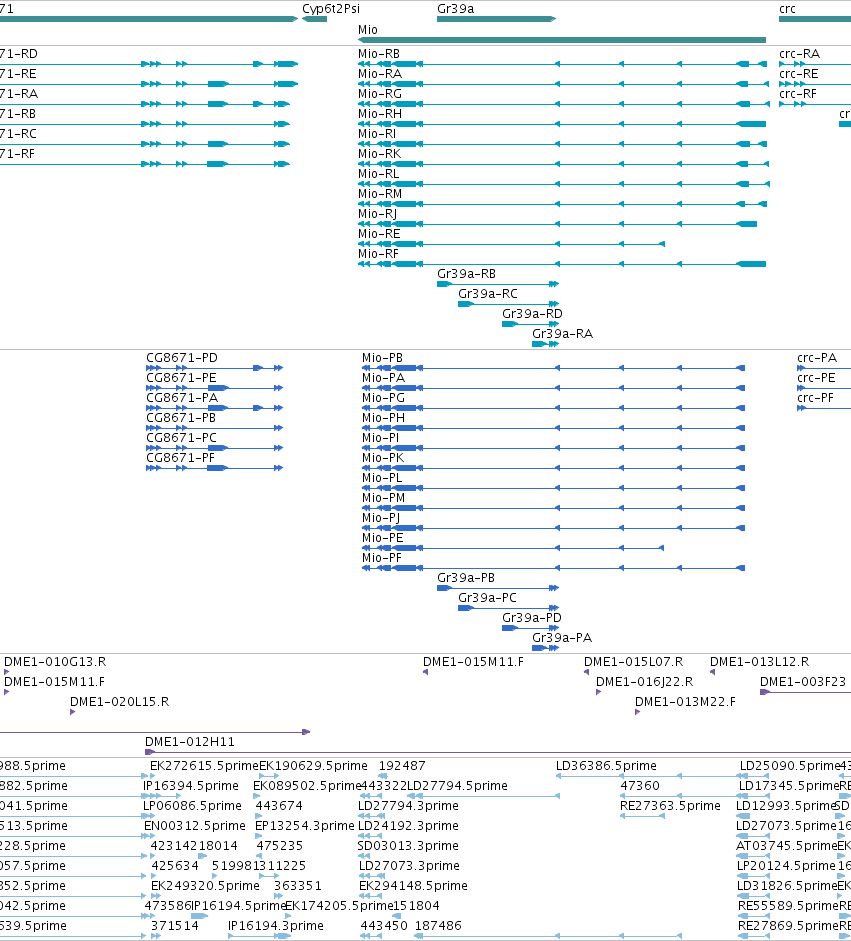This screenshot has width=851, height=941.
Task: Click EST label EK272615.5prime
Action: click(204, 765)
